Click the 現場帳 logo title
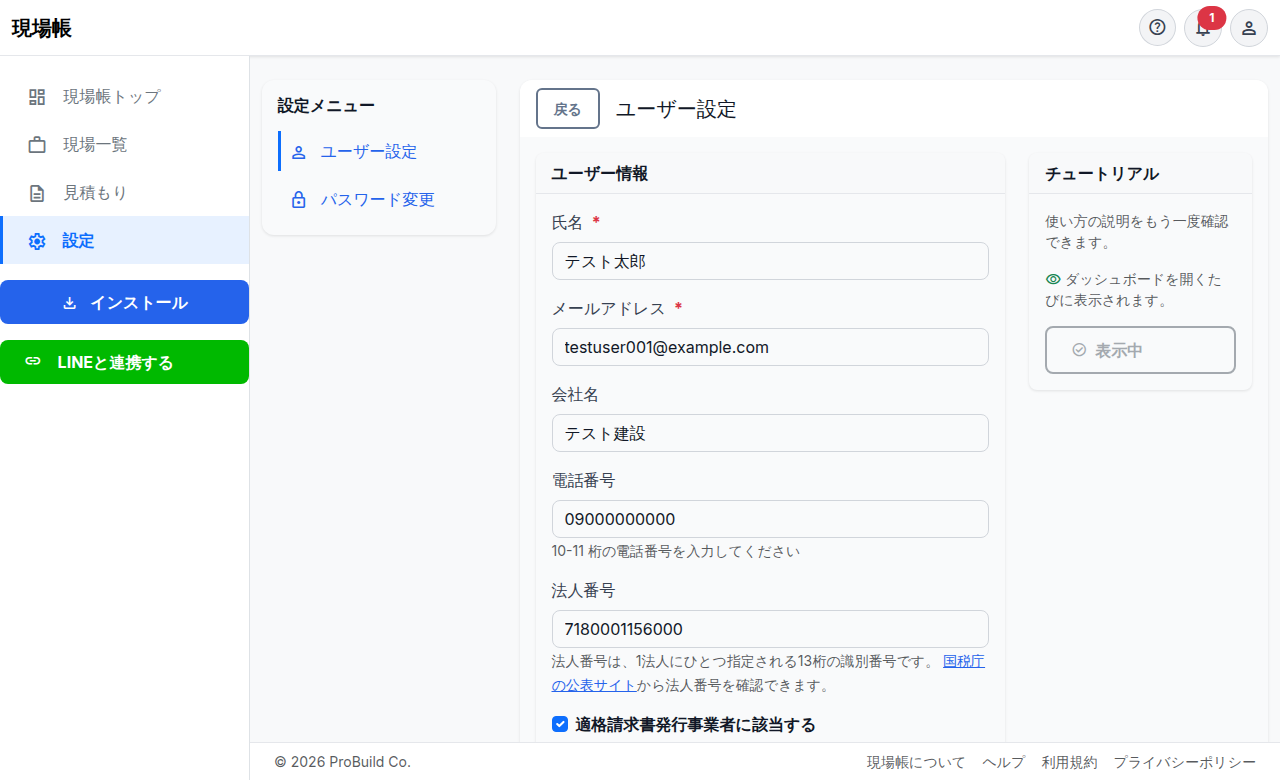The width and height of the screenshot is (1280, 780). pos(42,28)
